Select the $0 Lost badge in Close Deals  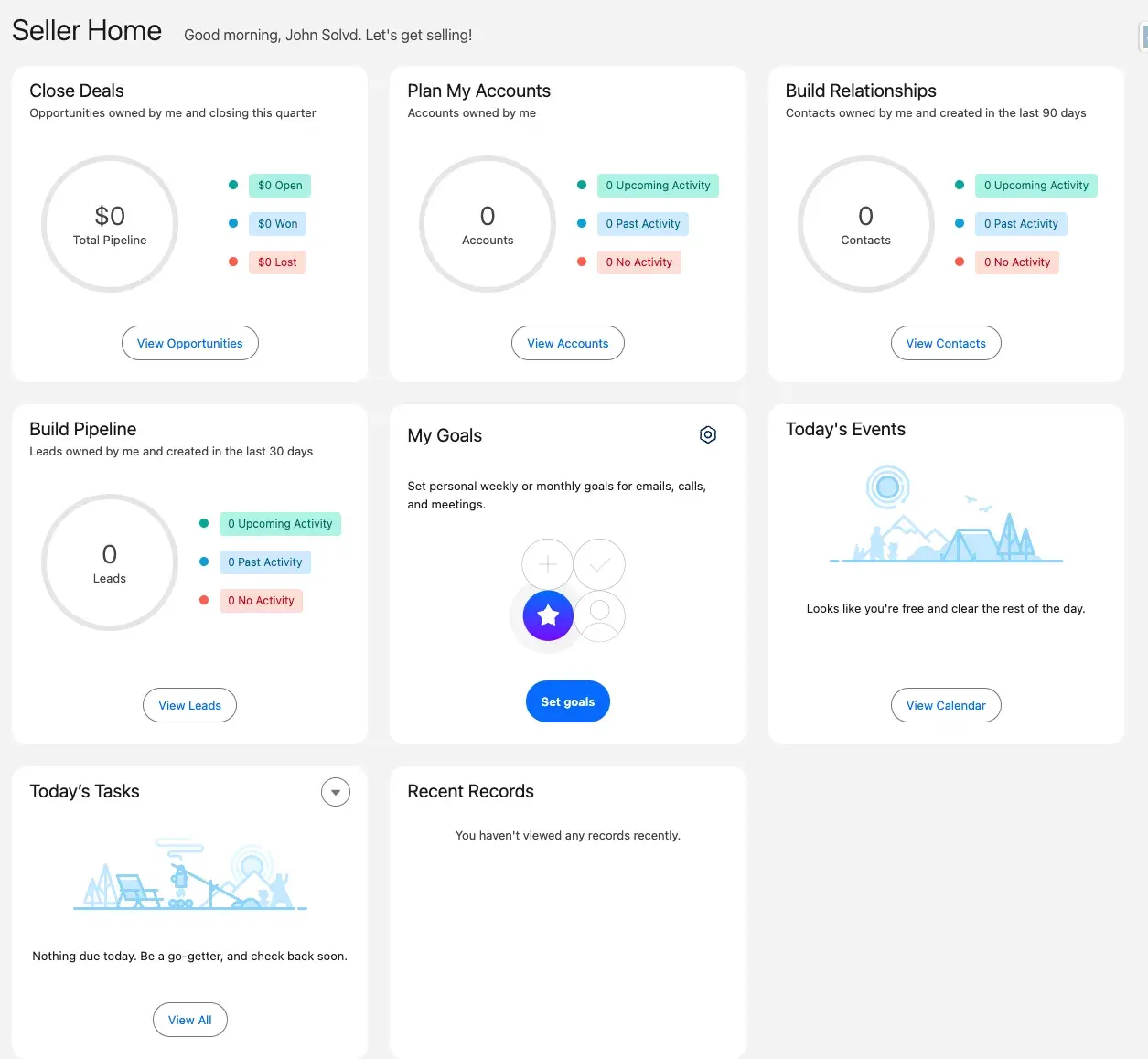(x=276, y=262)
